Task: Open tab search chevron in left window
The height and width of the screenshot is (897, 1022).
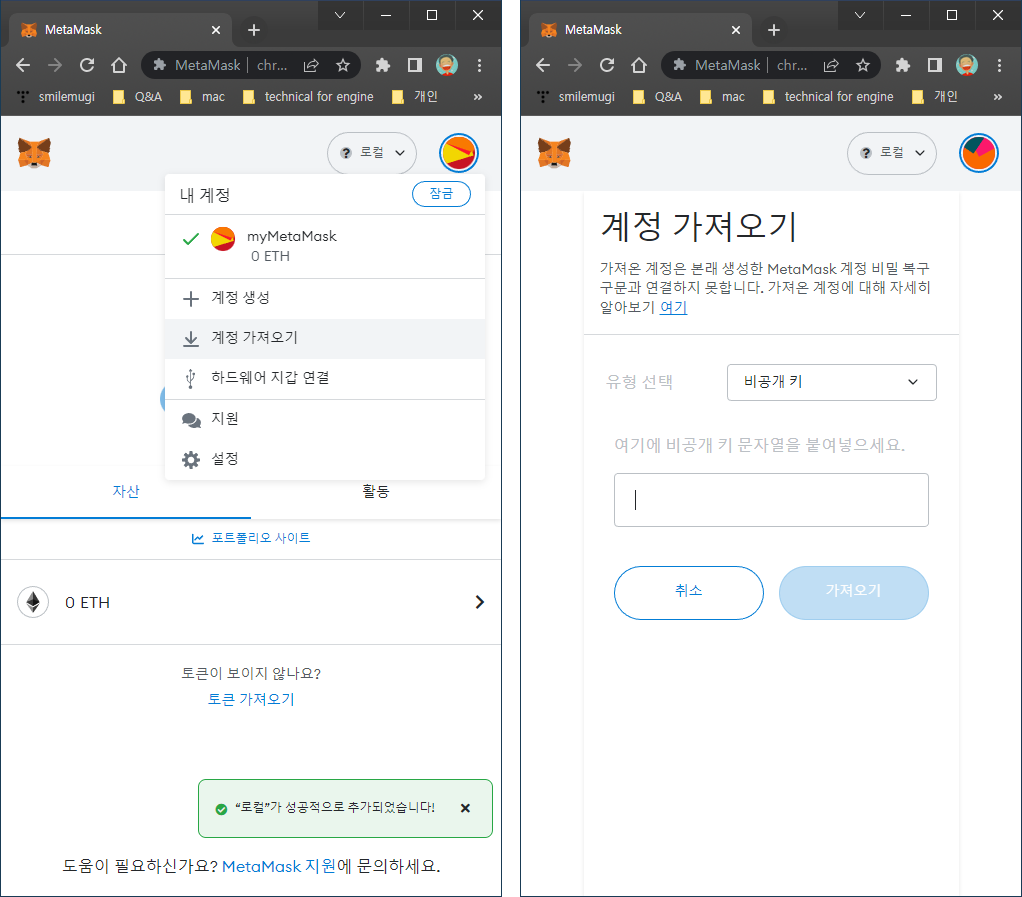Action: [x=340, y=15]
